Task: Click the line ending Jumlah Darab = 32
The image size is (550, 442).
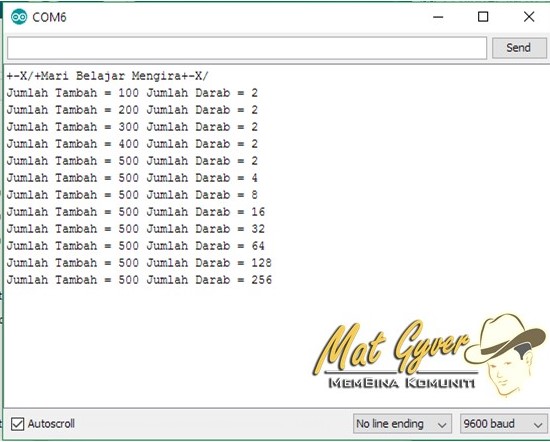Action: tap(136, 229)
